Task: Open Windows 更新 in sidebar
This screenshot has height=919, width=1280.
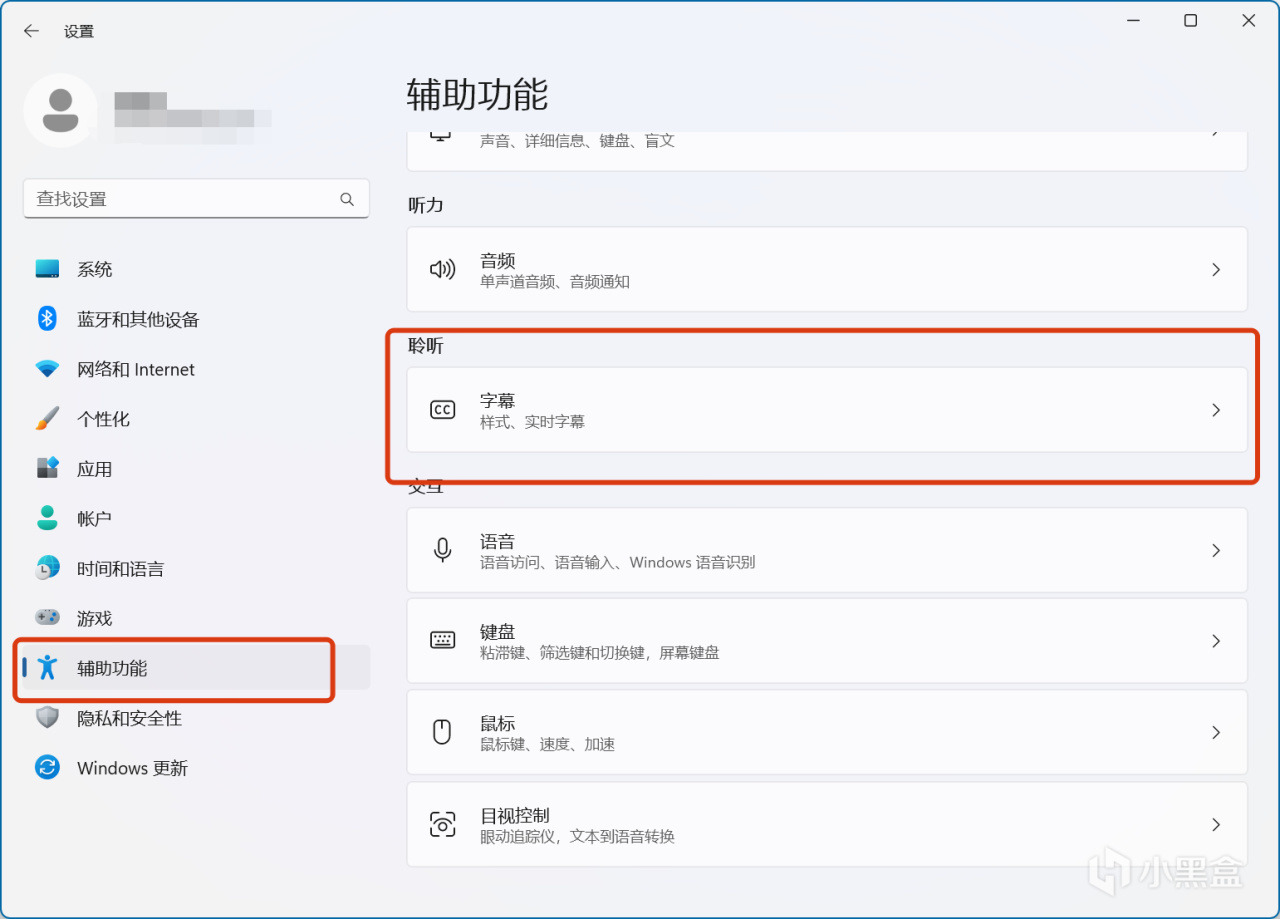Action: point(195,768)
